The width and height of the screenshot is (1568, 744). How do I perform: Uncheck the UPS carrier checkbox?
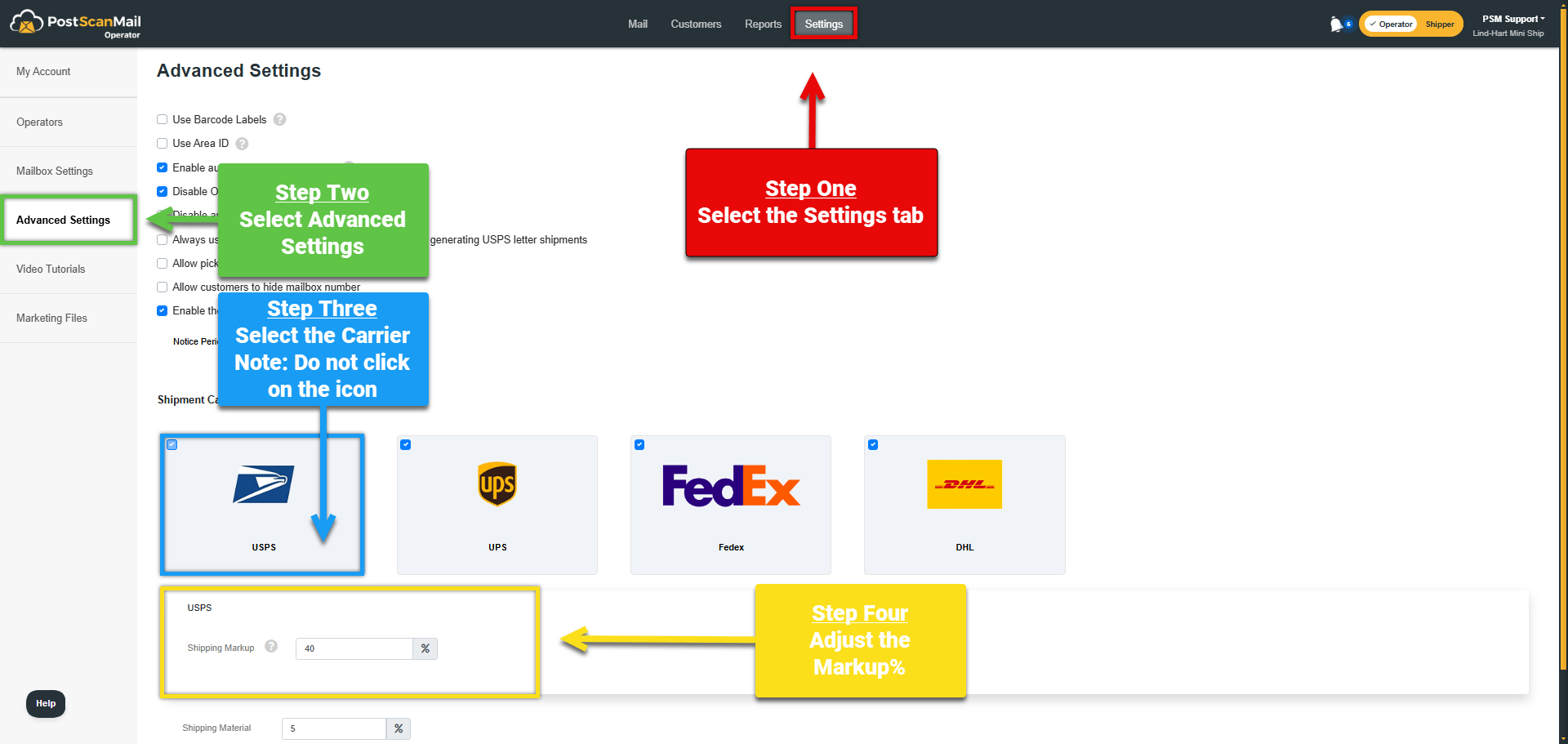[406, 444]
